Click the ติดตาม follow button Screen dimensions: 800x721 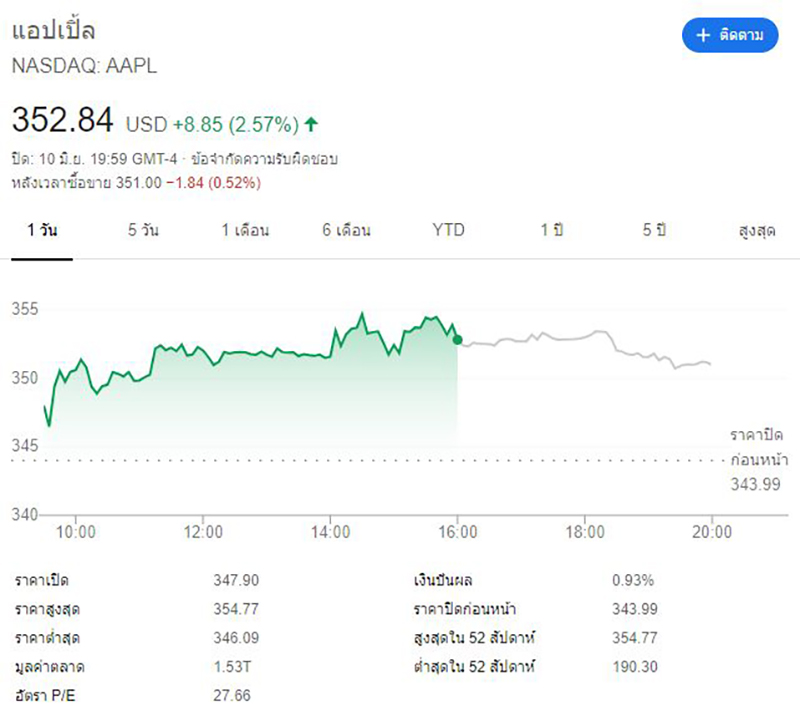tap(729, 36)
